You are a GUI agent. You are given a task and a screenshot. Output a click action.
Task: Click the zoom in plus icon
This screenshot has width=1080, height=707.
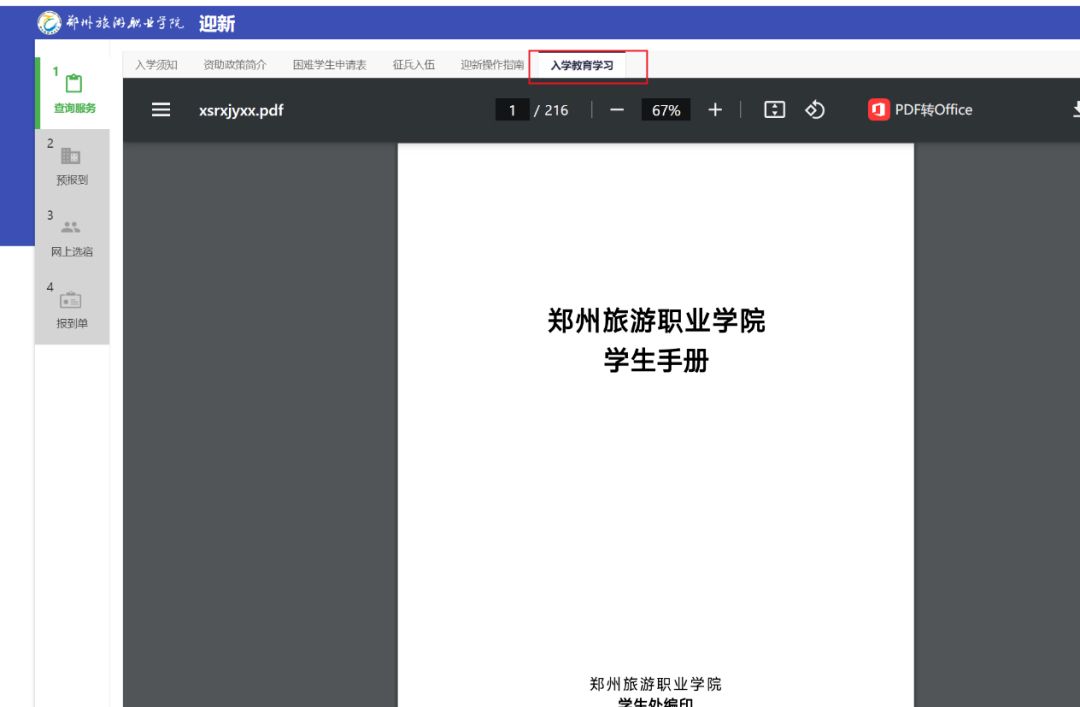pos(715,110)
